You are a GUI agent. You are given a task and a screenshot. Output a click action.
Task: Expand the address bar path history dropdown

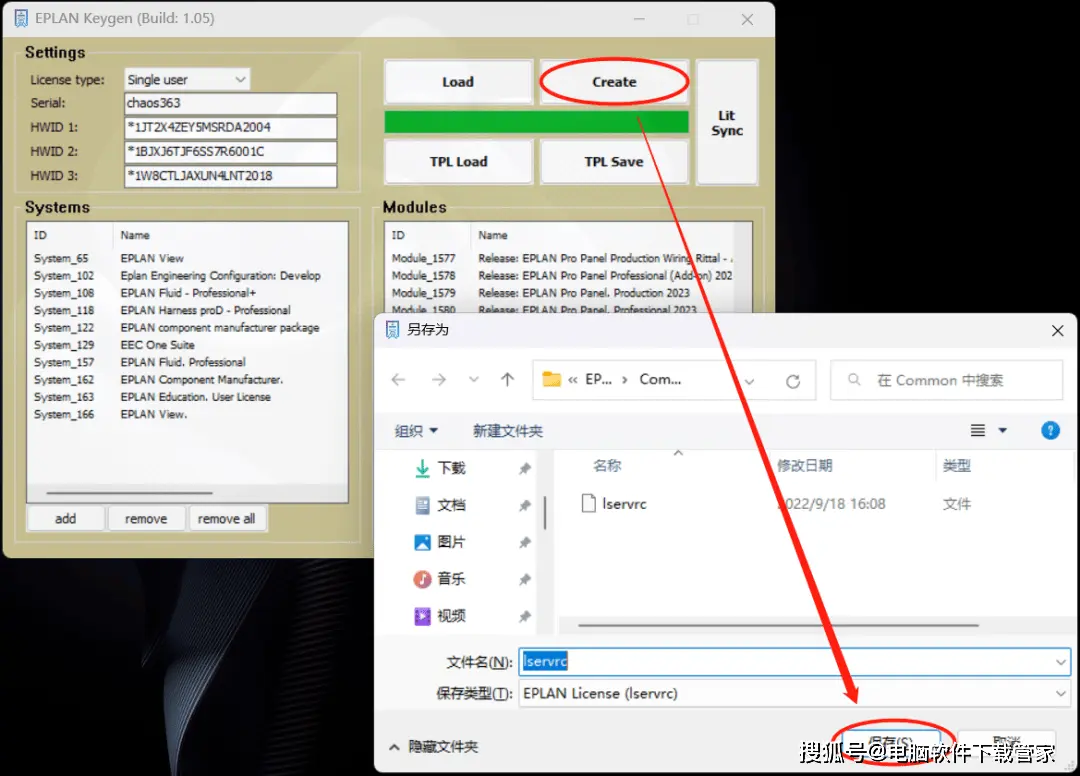pyautogui.click(x=749, y=381)
